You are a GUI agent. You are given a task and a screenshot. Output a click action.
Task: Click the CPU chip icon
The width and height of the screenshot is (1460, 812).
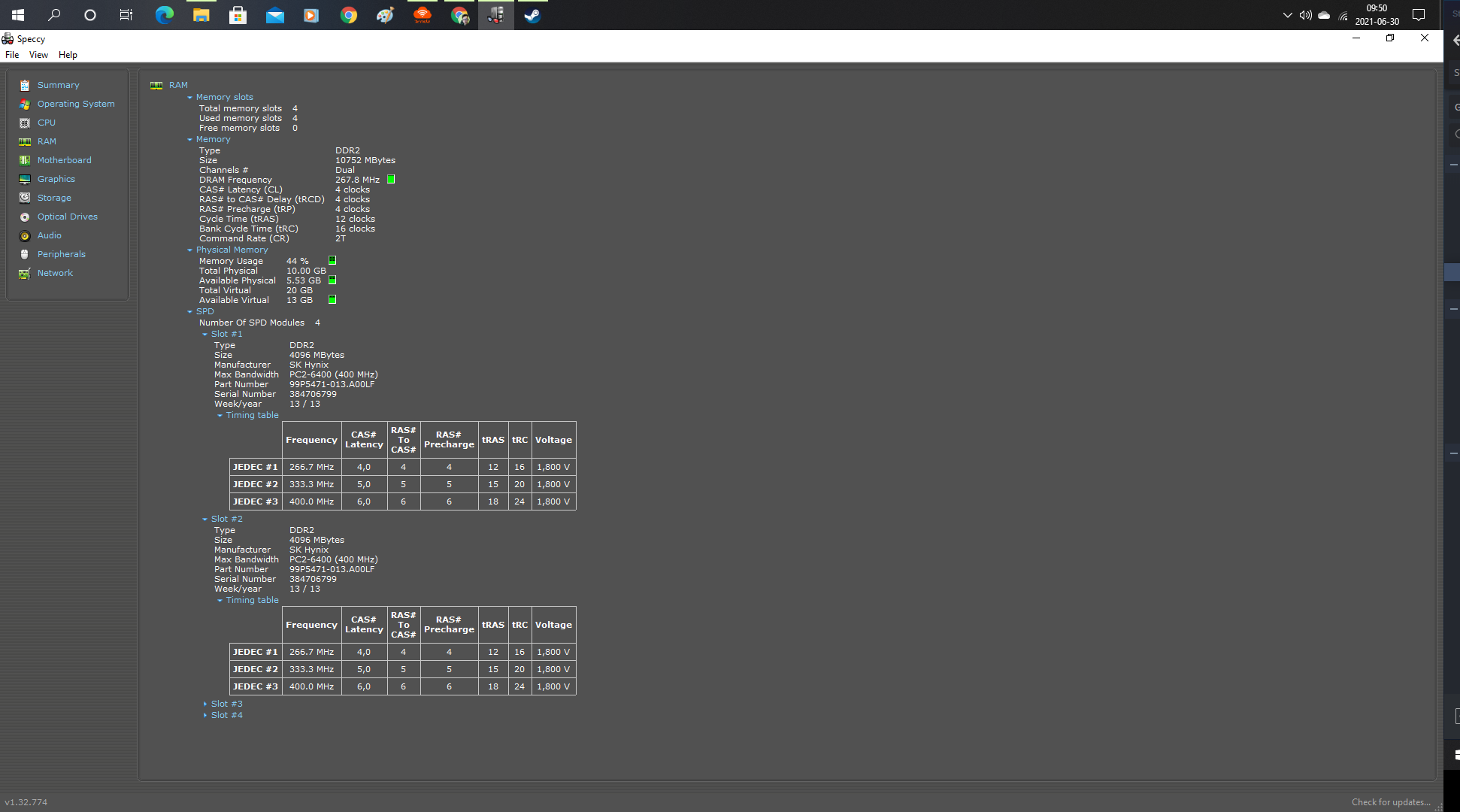(x=25, y=123)
